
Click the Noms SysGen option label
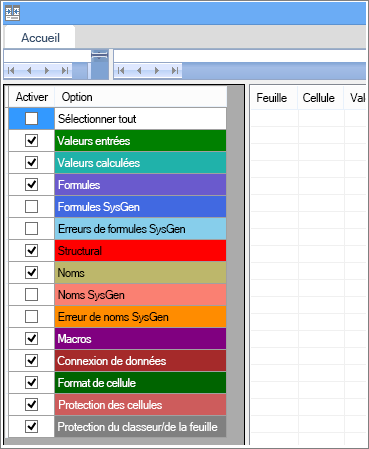coord(91,295)
